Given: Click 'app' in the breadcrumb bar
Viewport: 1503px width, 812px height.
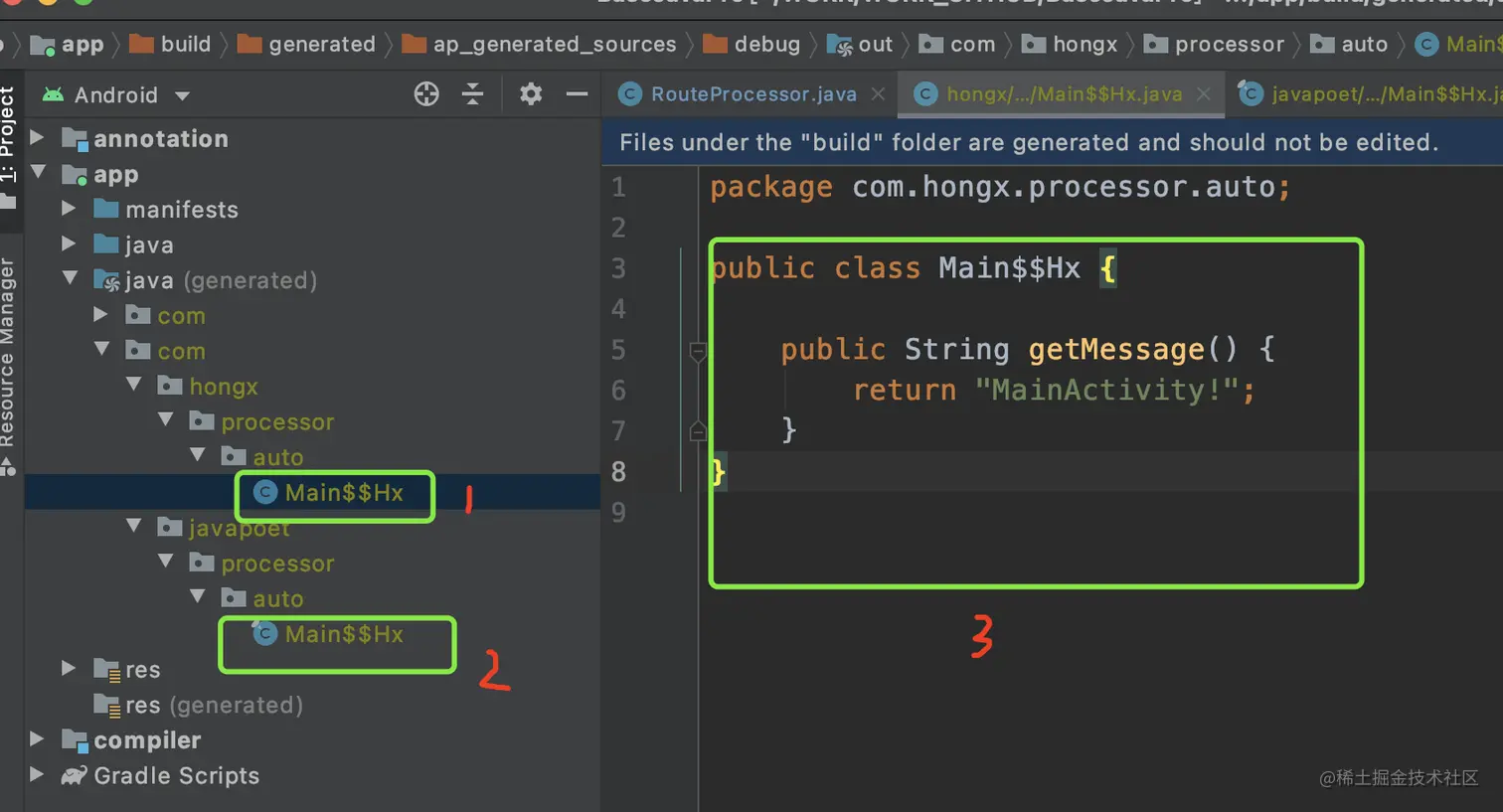Looking at the screenshot, I should [x=83, y=44].
